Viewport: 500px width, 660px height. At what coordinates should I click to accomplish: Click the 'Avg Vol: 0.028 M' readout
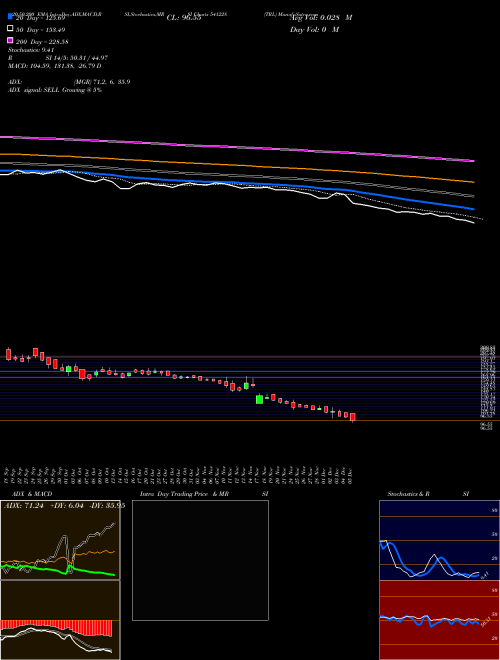click(321, 18)
